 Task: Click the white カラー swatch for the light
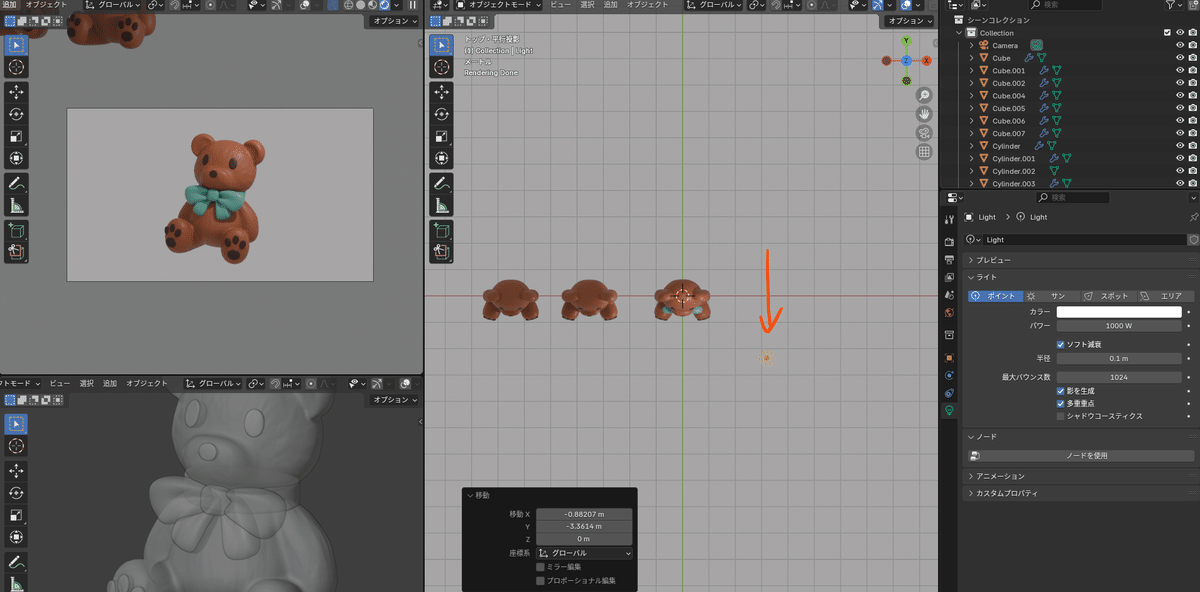(1119, 312)
